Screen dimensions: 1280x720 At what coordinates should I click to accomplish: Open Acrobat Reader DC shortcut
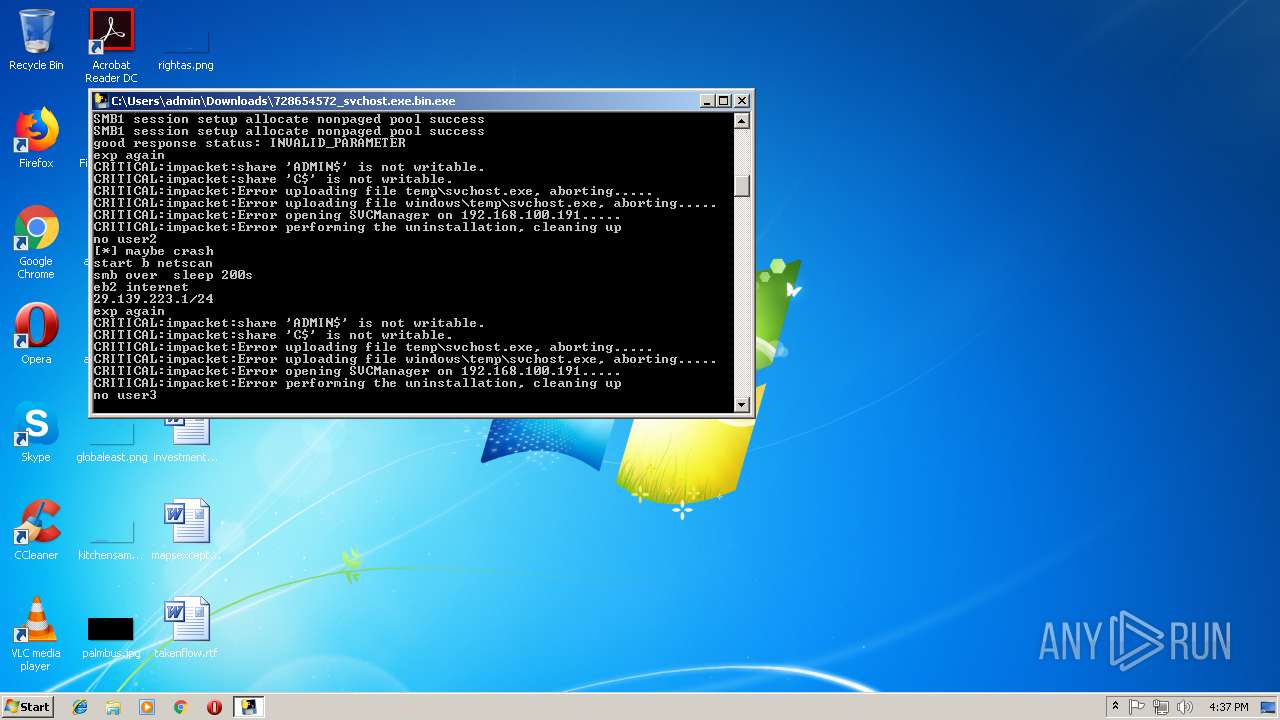(x=111, y=45)
